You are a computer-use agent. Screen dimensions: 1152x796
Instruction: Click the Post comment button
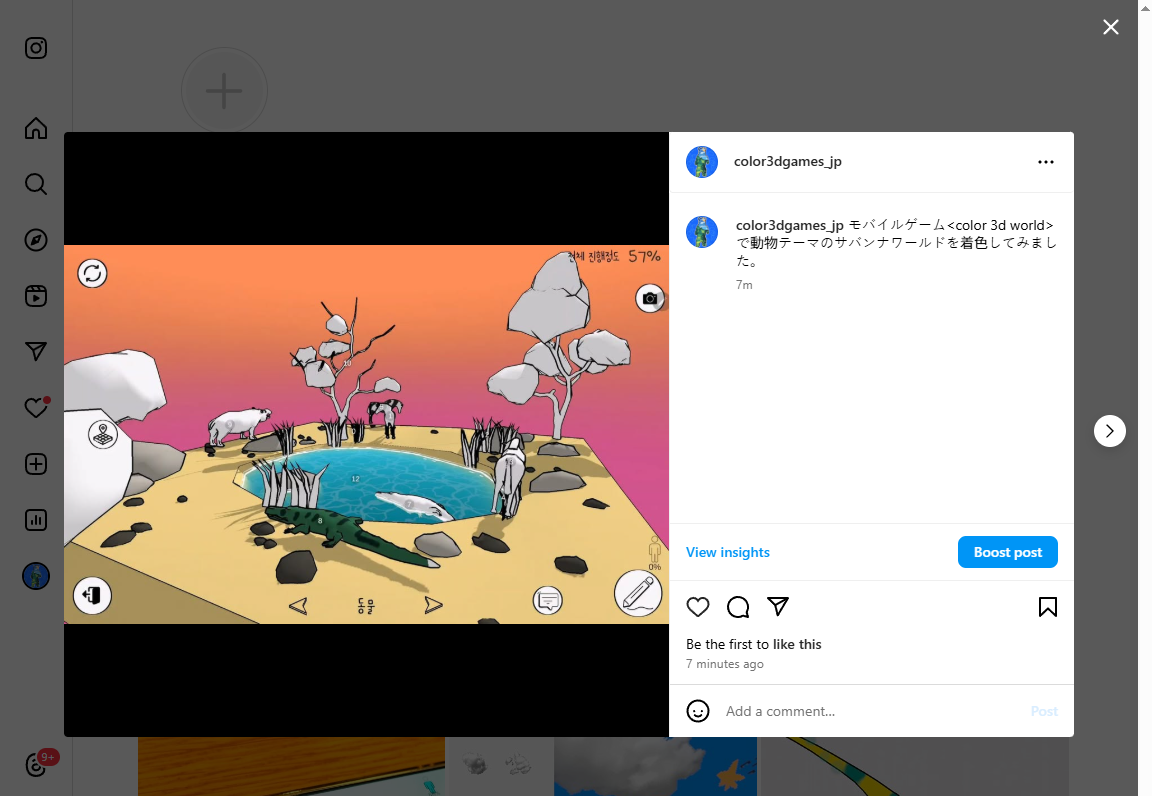[1043, 711]
